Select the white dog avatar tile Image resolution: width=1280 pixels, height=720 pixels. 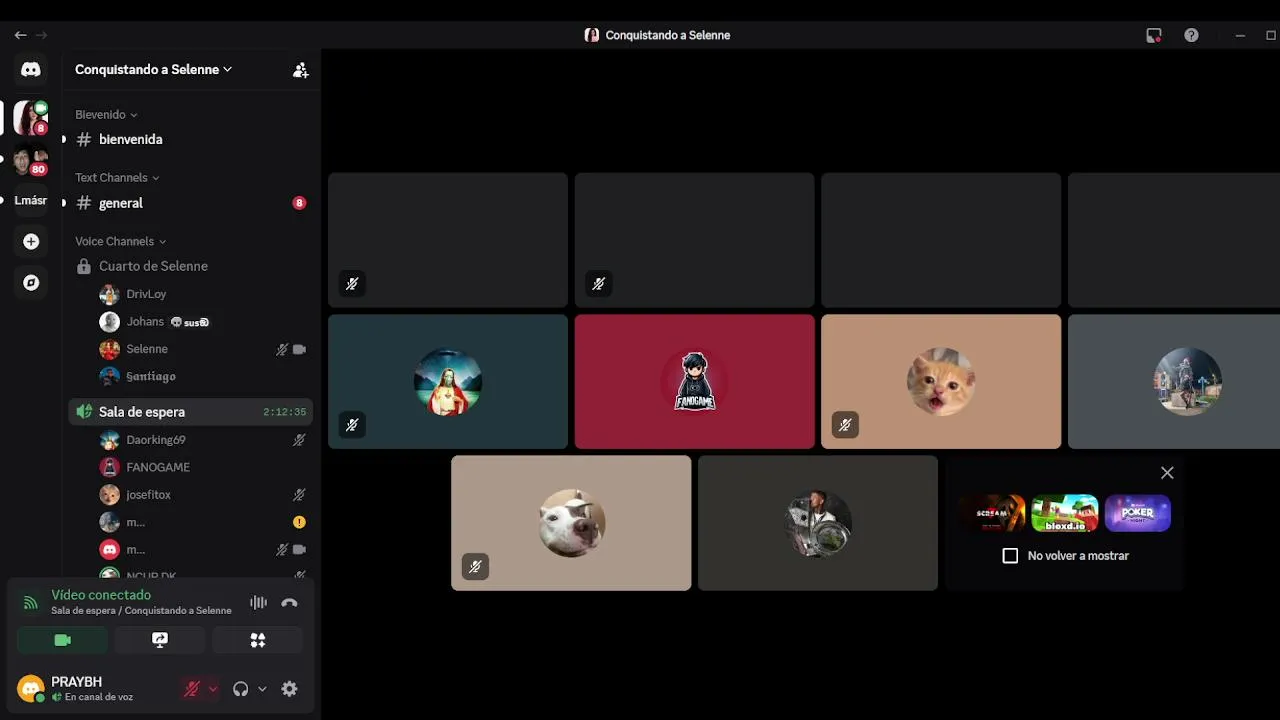[x=571, y=523]
